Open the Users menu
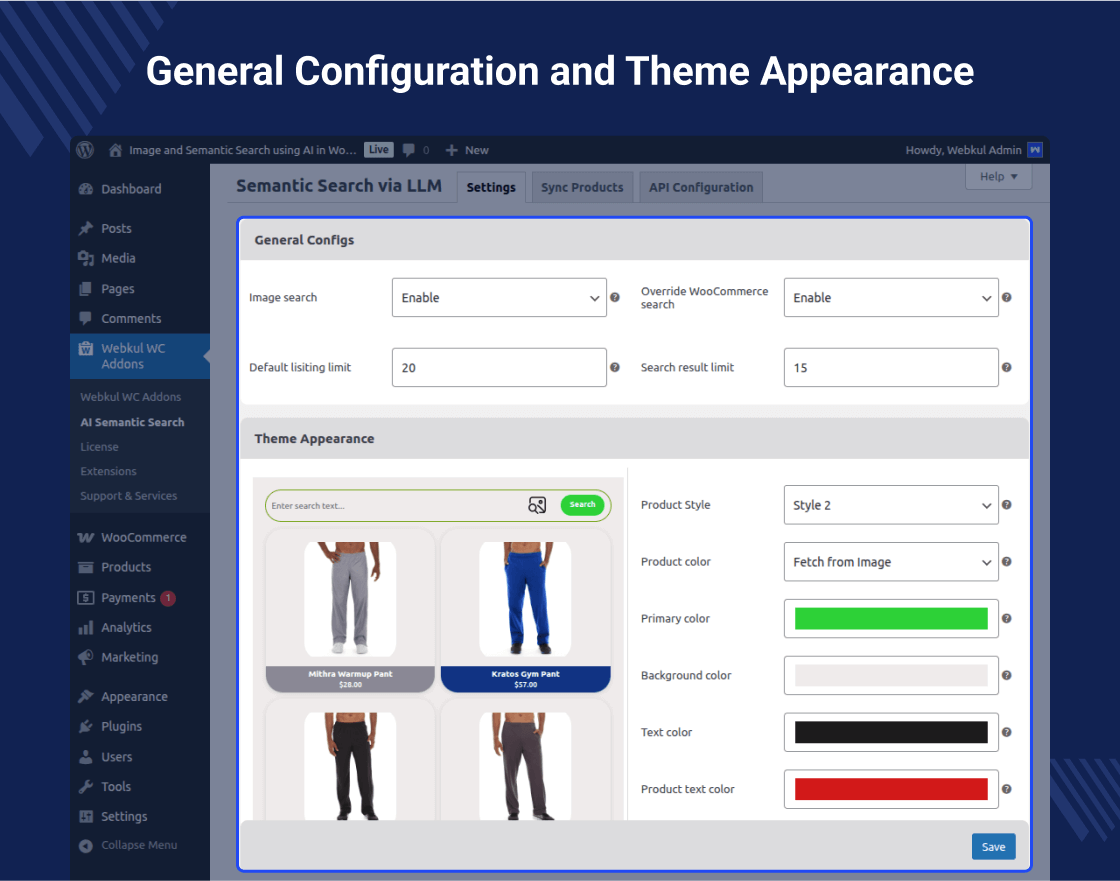The height and width of the screenshot is (881, 1120). coord(140,757)
